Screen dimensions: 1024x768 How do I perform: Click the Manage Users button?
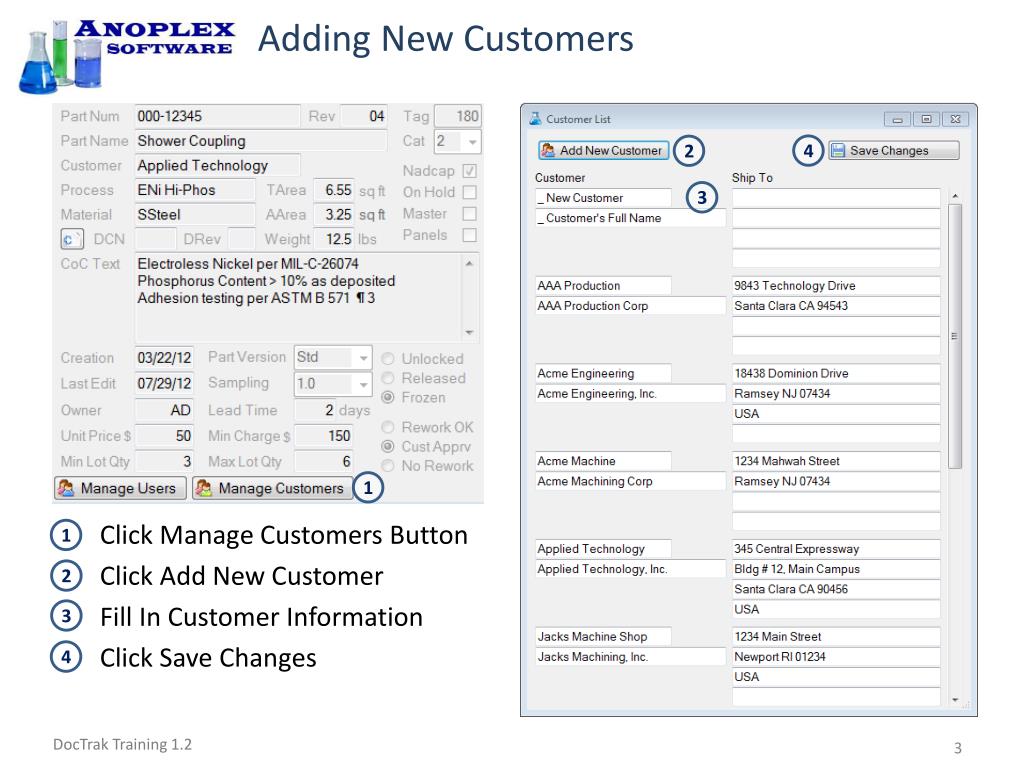point(120,488)
